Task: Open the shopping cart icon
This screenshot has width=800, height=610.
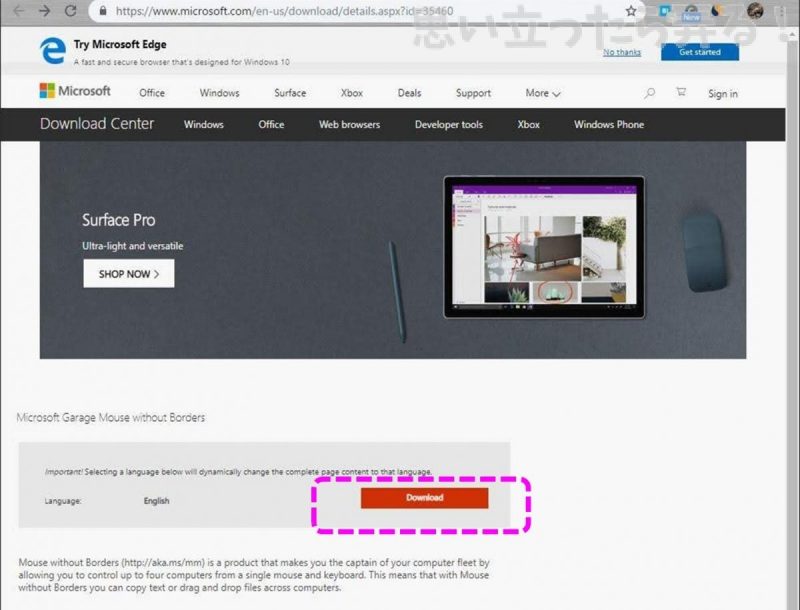Action: [681, 92]
